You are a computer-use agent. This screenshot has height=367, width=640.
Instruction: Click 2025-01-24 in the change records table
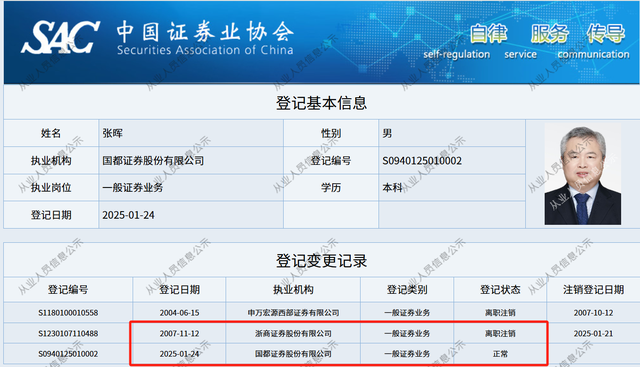(x=179, y=354)
